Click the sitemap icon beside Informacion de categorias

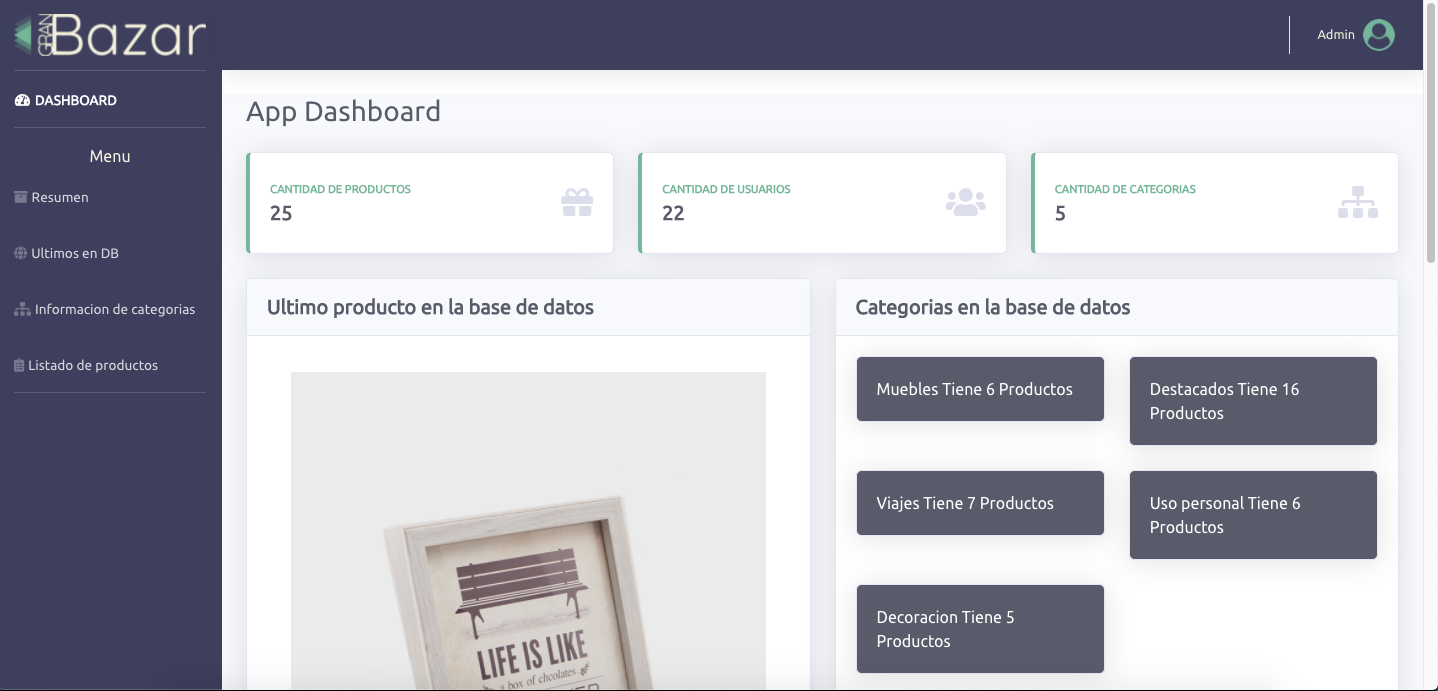pyautogui.click(x=22, y=309)
